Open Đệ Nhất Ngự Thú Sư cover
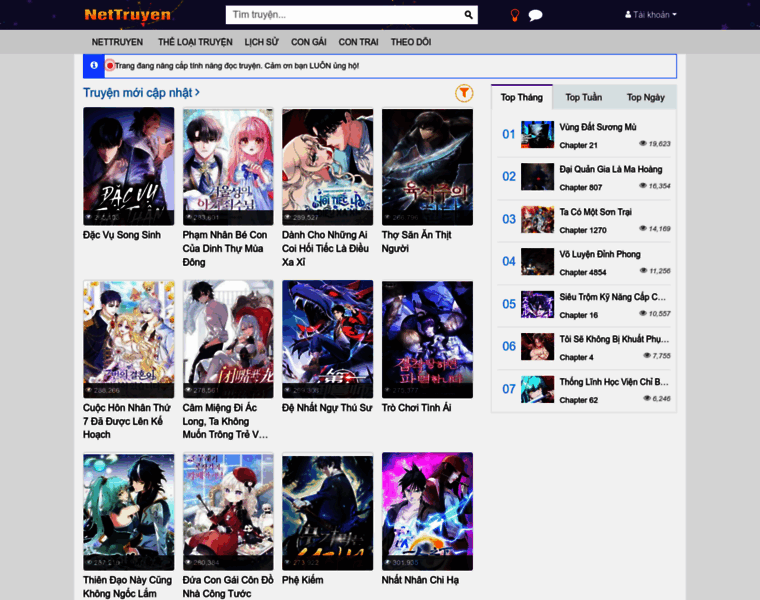The image size is (760, 600). pos(328,339)
